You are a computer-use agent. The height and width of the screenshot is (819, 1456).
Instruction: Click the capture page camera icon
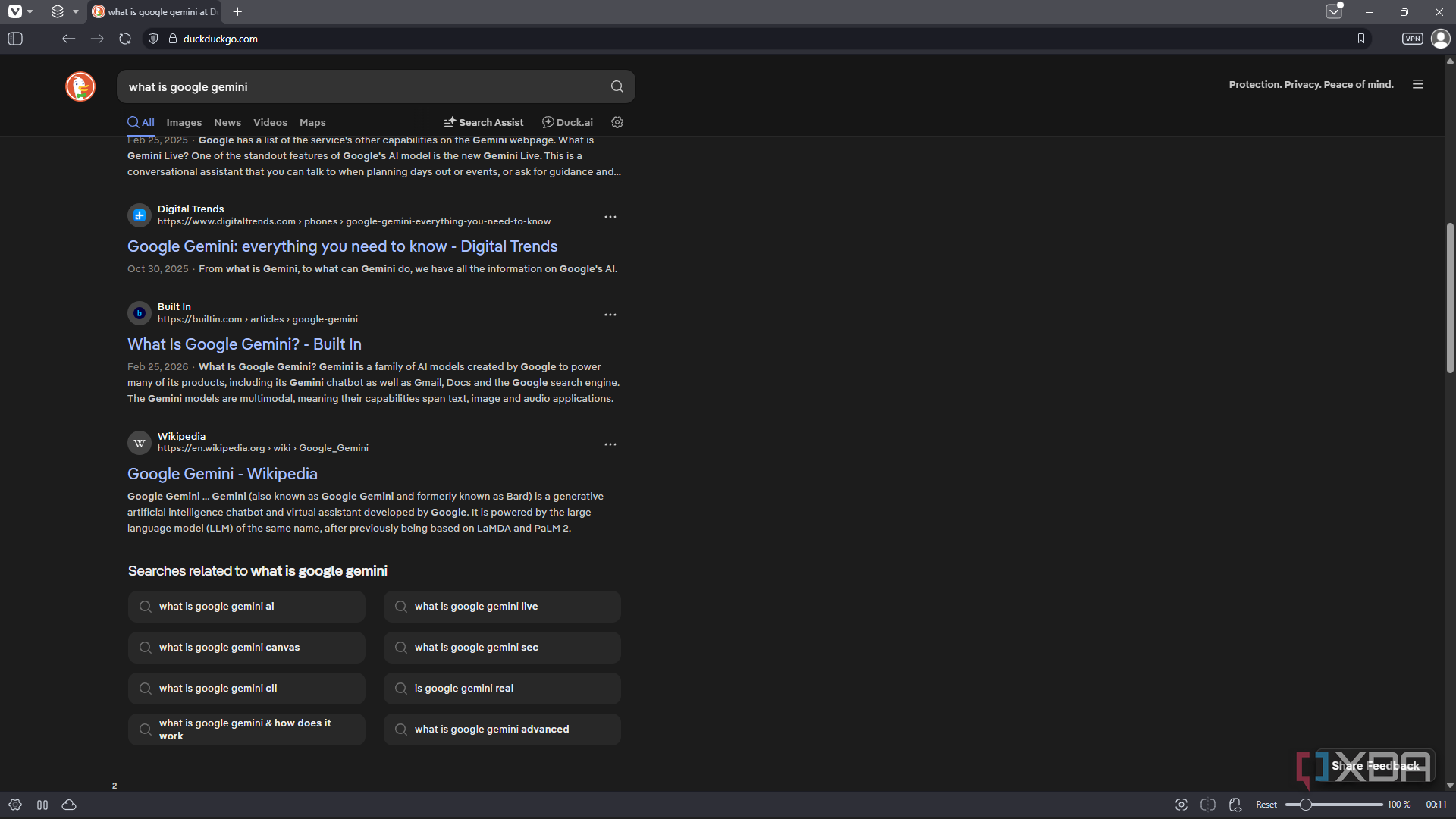[x=1181, y=805]
